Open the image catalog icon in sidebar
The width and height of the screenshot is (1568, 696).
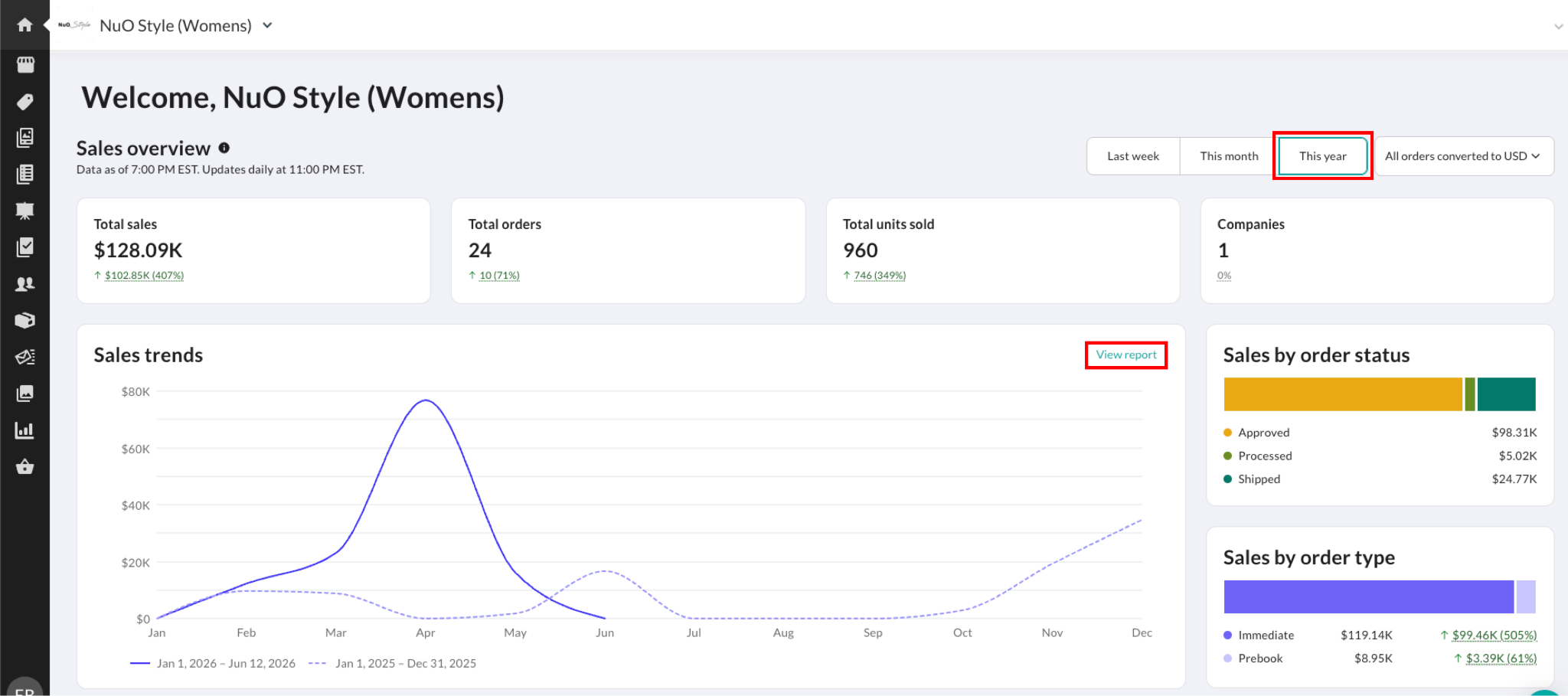pos(25,137)
